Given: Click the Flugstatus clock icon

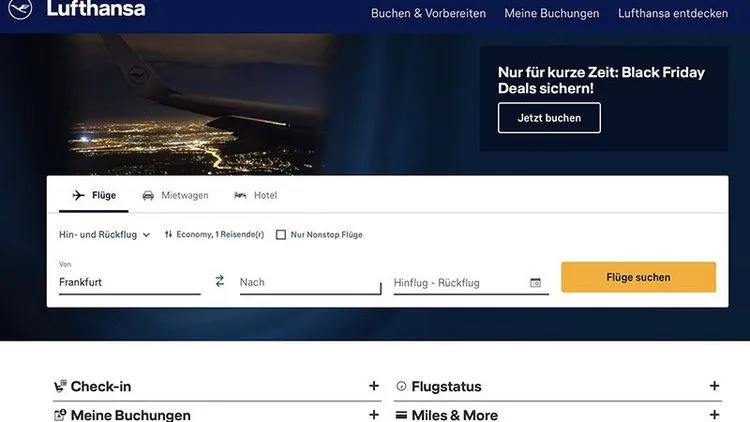Looking at the screenshot, I should coord(401,386).
